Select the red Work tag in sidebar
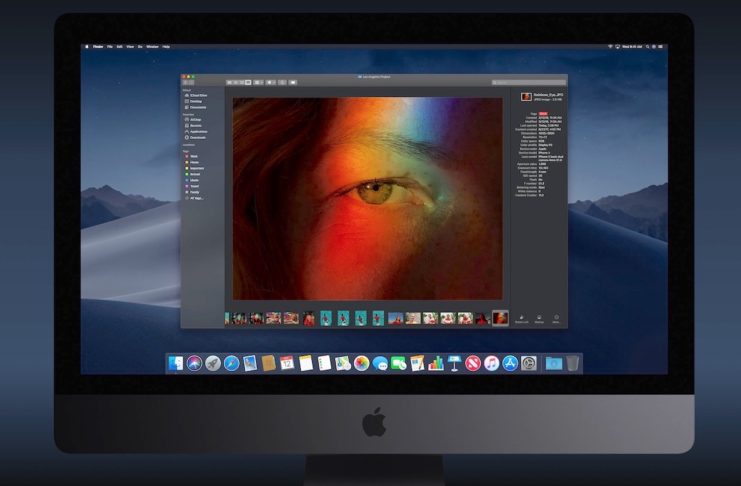The width and height of the screenshot is (741, 486). pos(191,156)
